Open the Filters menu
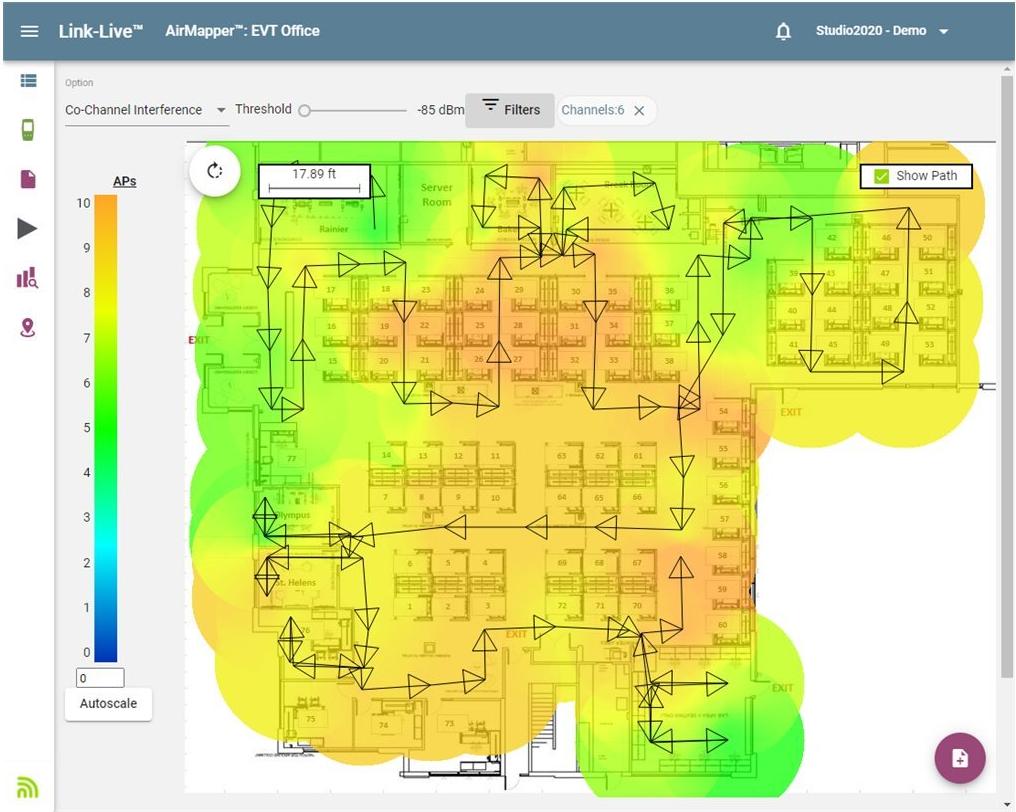 (510, 110)
